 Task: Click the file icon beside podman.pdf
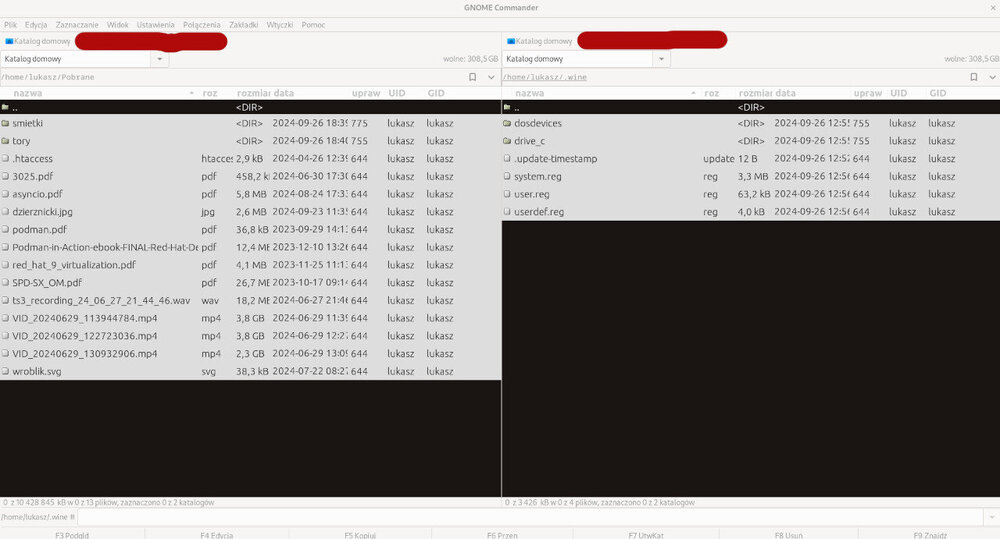click(6, 229)
